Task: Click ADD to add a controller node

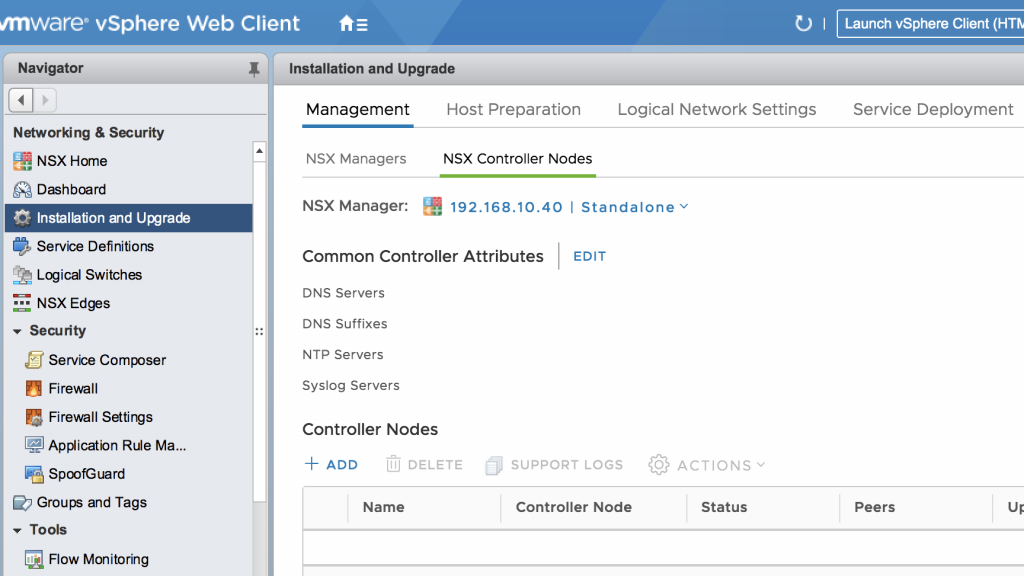Action: coord(342,465)
